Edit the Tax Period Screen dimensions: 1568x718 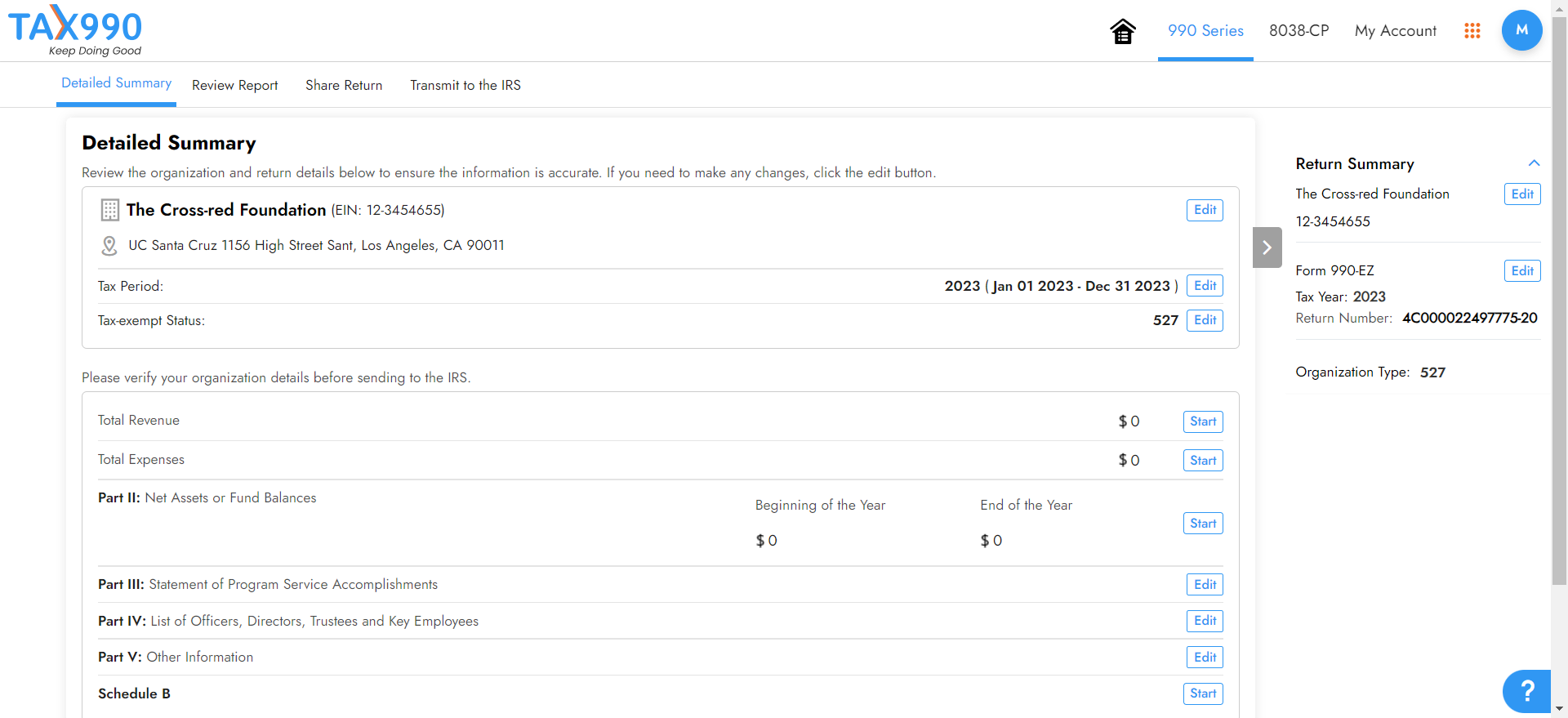point(1205,286)
